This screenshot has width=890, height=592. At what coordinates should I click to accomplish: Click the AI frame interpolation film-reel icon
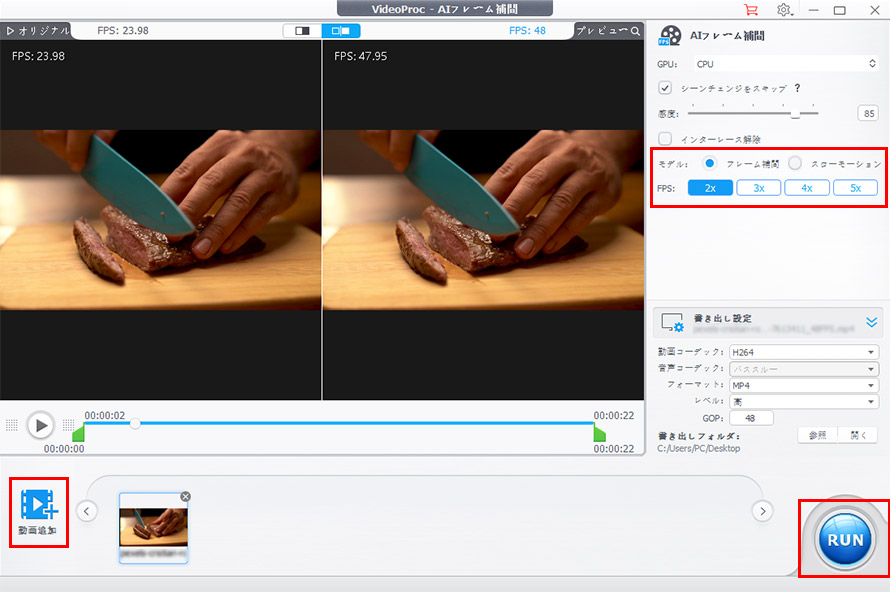670,36
